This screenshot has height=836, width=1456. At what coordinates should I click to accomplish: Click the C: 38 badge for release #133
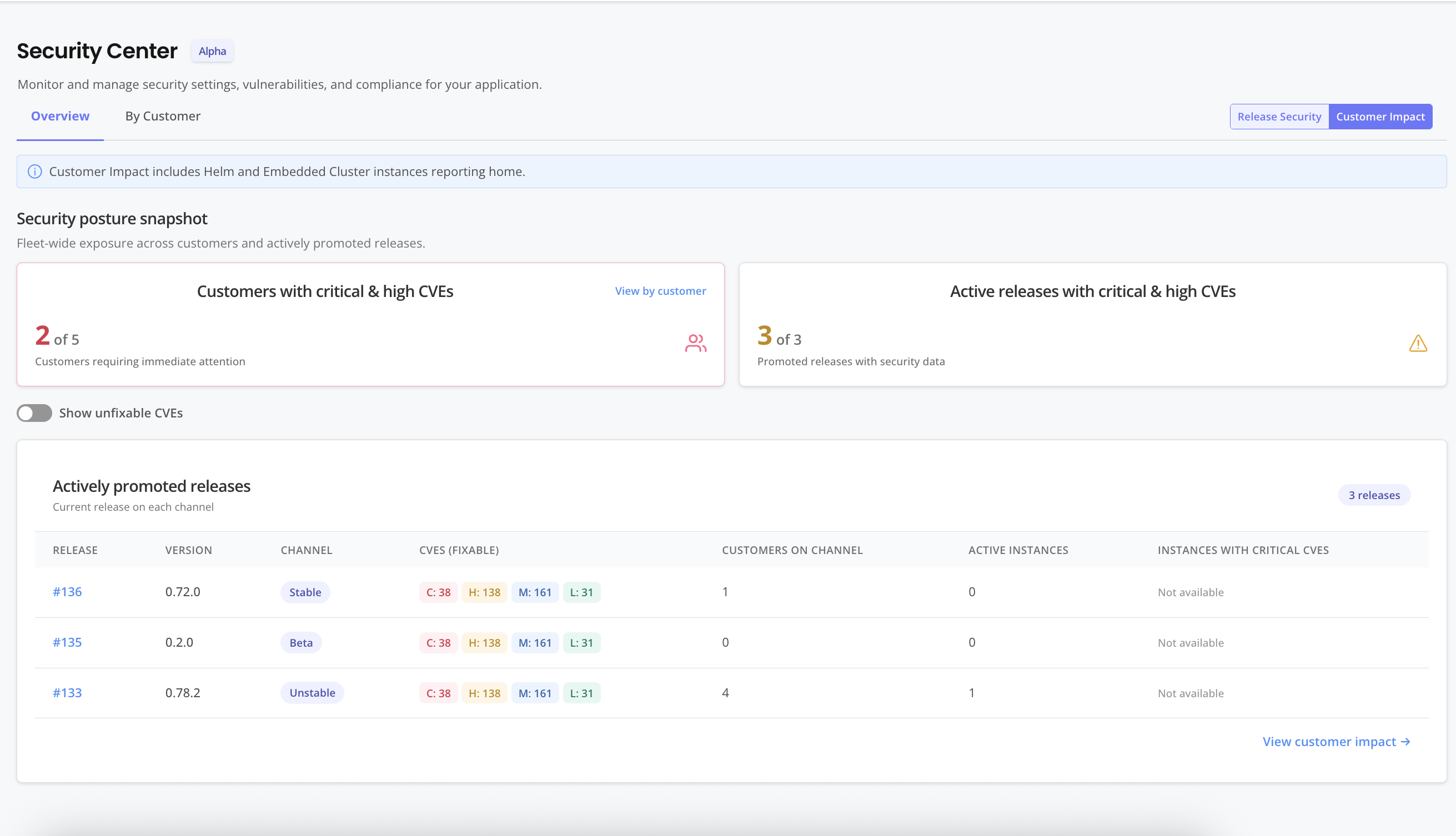coord(438,693)
